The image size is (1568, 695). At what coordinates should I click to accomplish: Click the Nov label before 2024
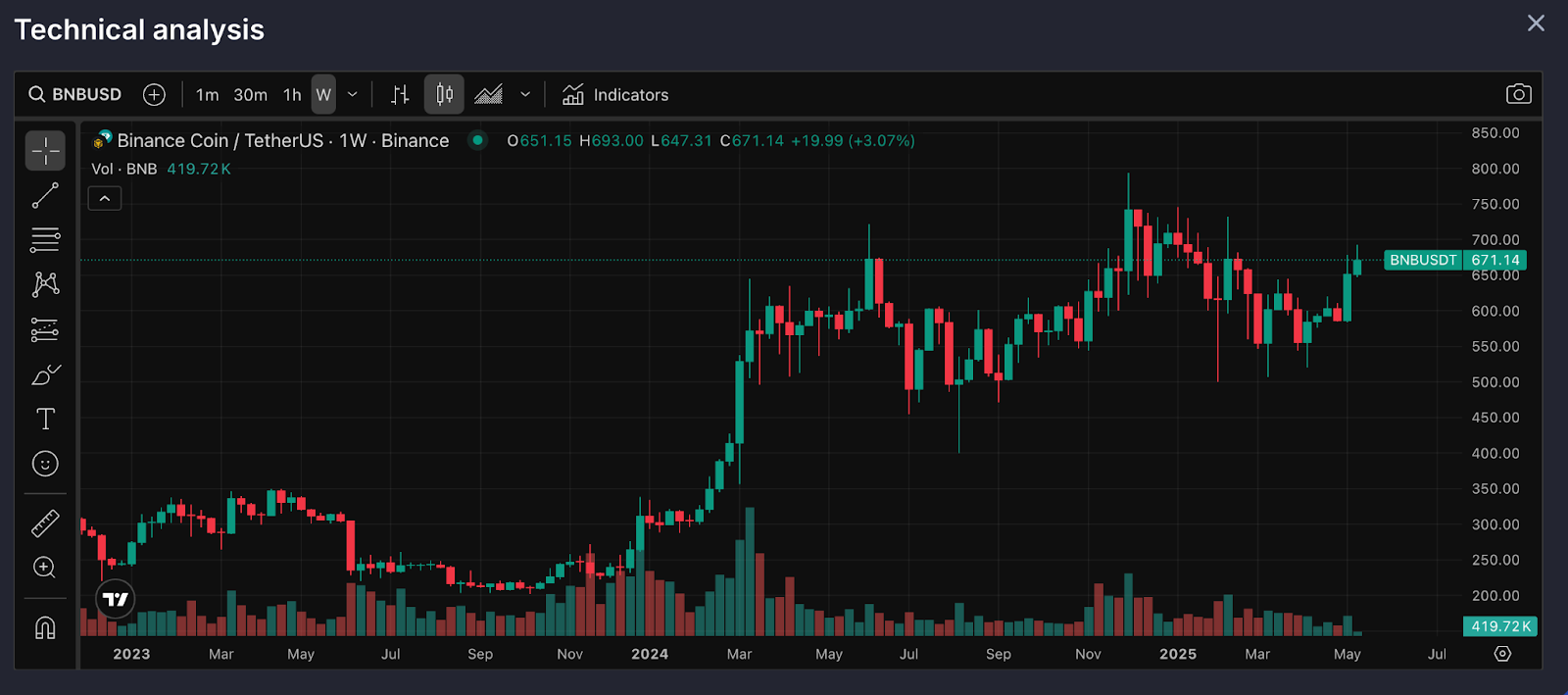[x=569, y=654]
